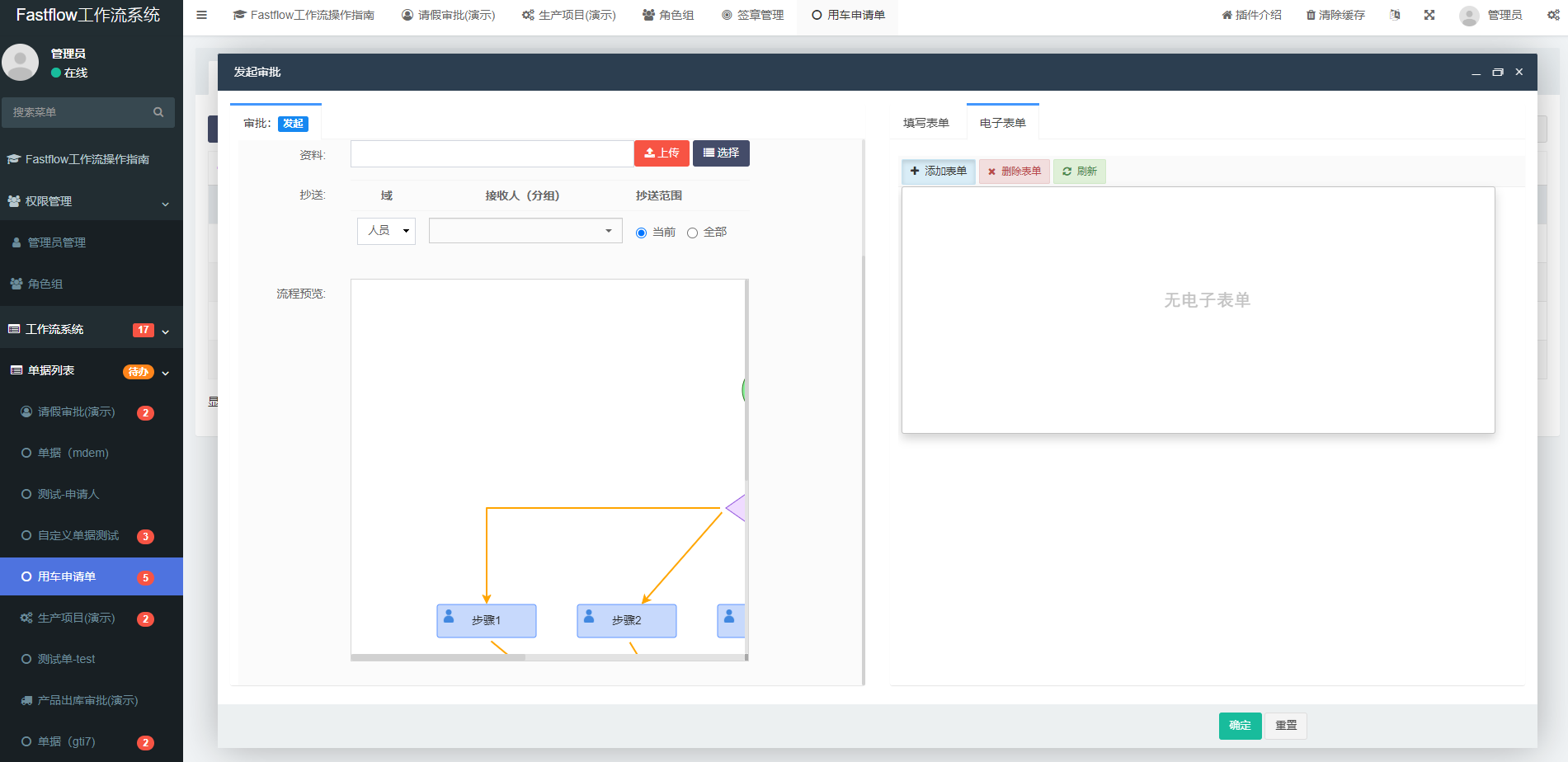The width and height of the screenshot is (1568, 762).
Task: Open 单据（gti7) in the sidebar
Action: [92, 741]
